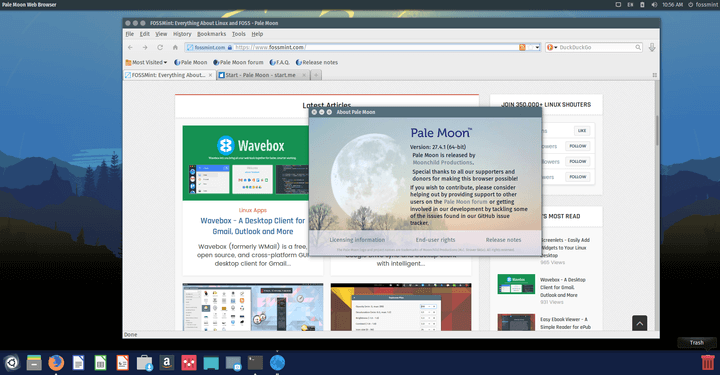Go forward with the forward arrow
The height and width of the screenshot is (375, 720).
click(145, 47)
